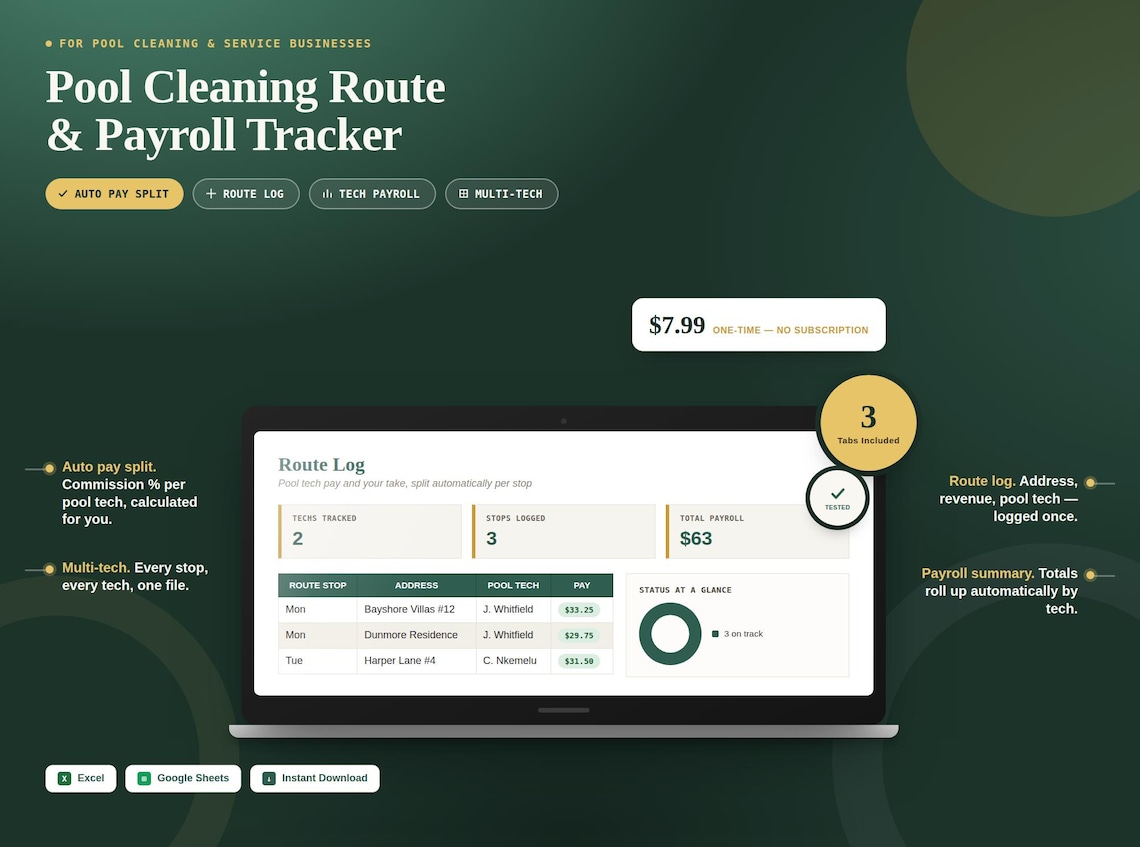
Task: Click the ROUTE STOP column header
Action: point(318,585)
